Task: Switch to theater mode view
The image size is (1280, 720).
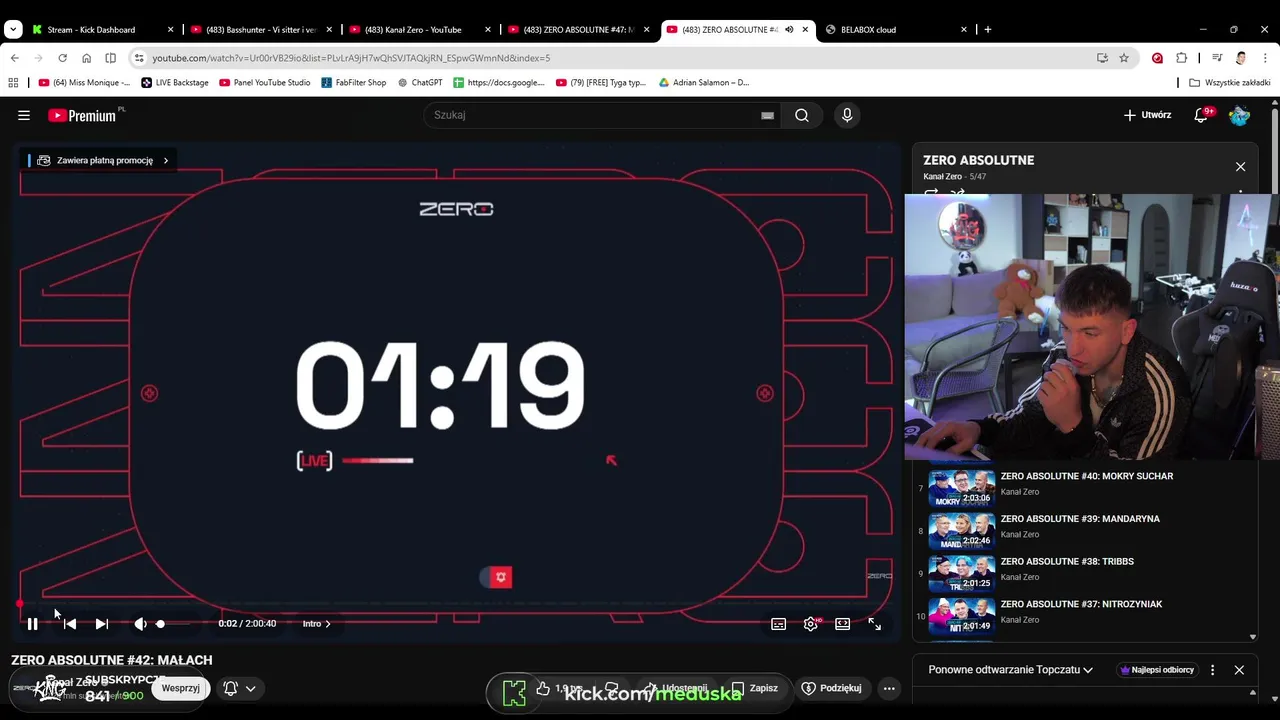Action: 843,624
